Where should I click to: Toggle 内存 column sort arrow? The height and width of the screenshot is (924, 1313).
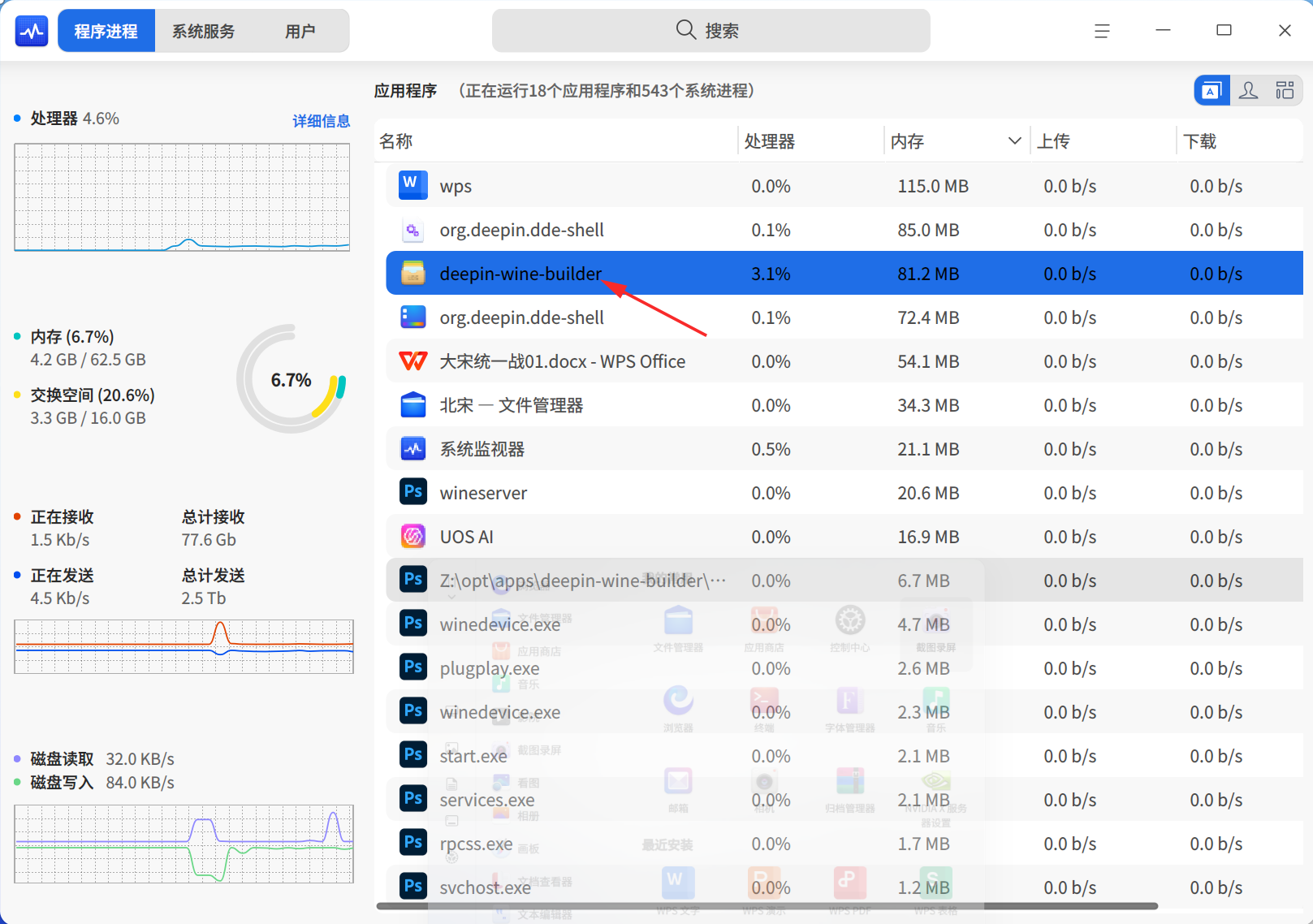(x=1014, y=141)
